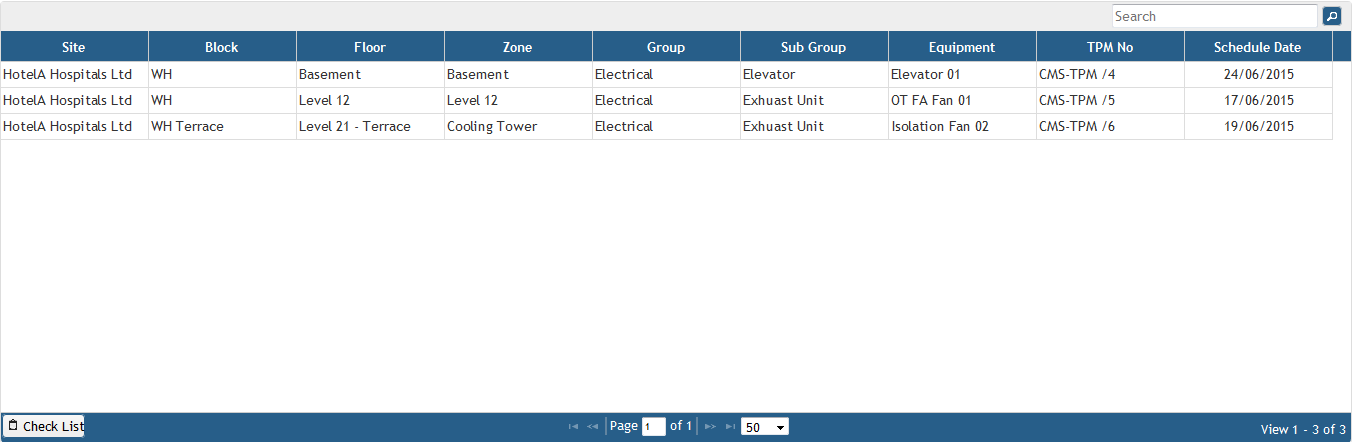This screenshot has height=442, width=1352.
Task: Select the Elevator 01 equipment row
Action: click(925, 75)
